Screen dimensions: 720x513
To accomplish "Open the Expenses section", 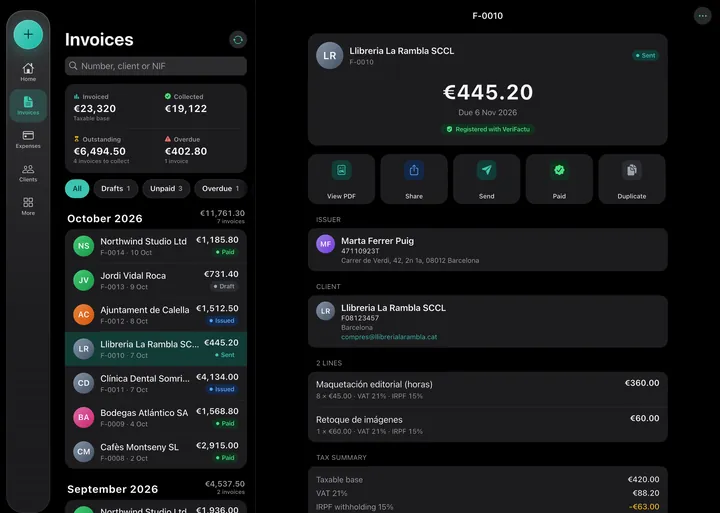I will click(x=28, y=139).
